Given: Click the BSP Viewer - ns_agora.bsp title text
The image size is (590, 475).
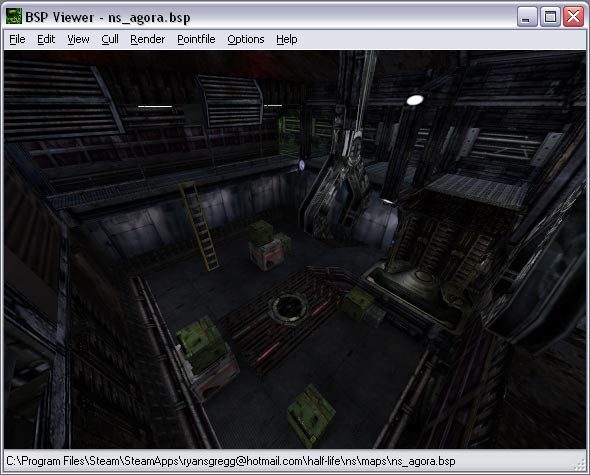Looking at the screenshot, I should pyautogui.click(x=108, y=17).
